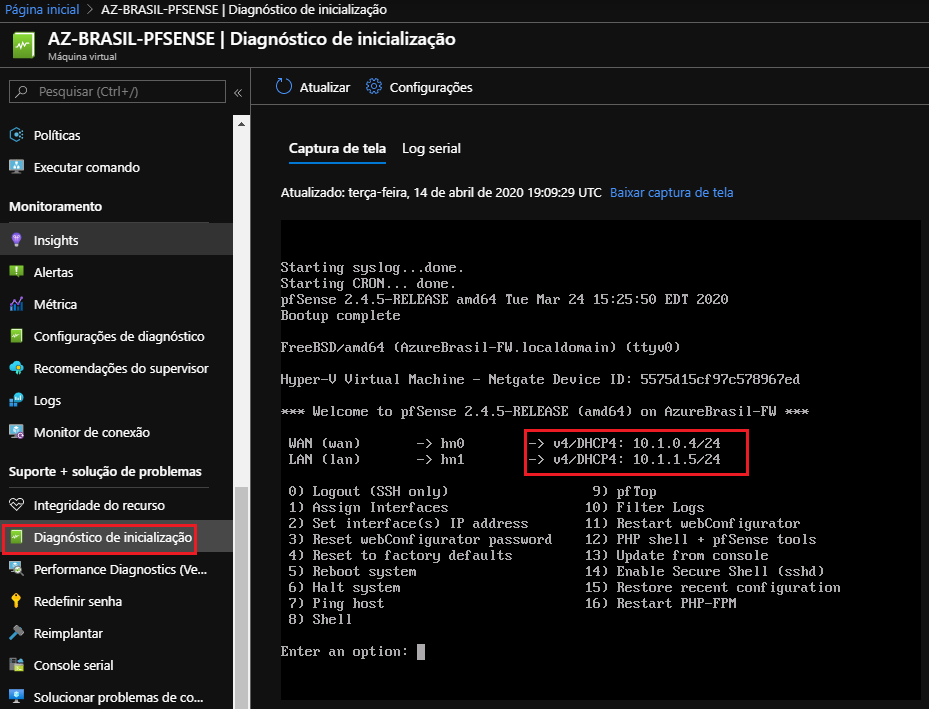Click the Recomendações do supervisor cloud icon
Viewport: 929px width, 709px height.
click(x=17, y=368)
